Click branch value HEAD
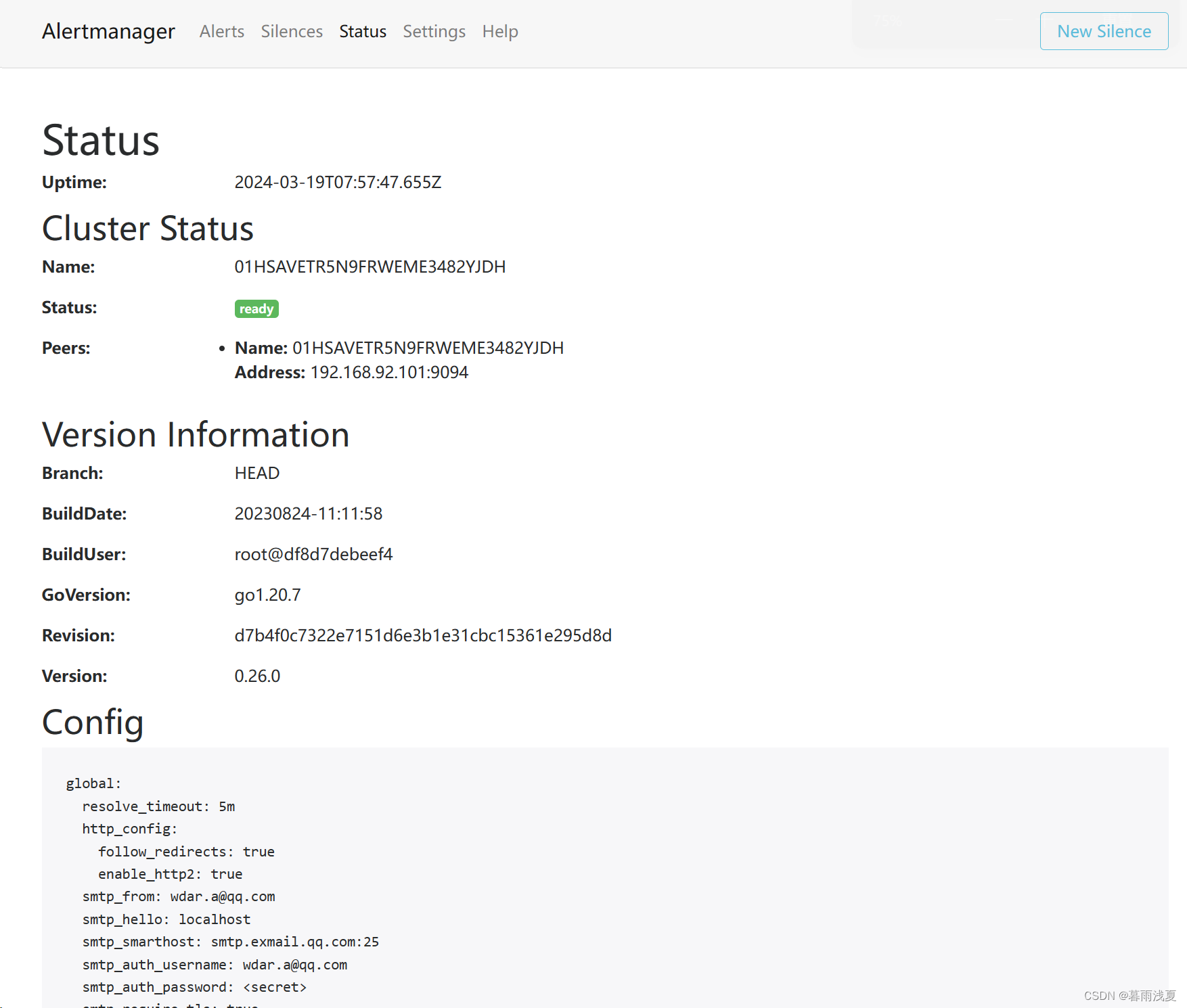1187x1008 pixels. (257, 473)
